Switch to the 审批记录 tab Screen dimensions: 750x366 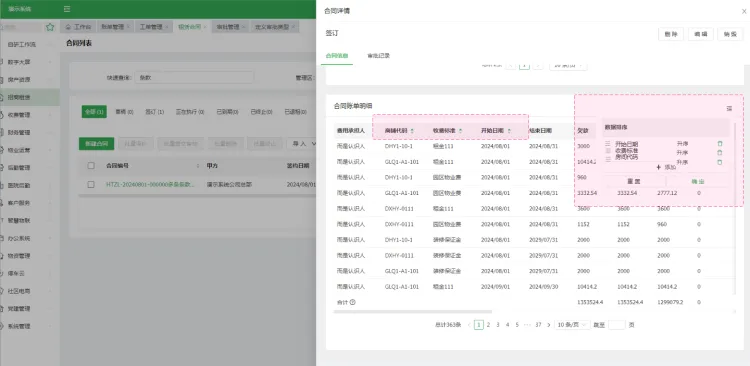(378, 55)
